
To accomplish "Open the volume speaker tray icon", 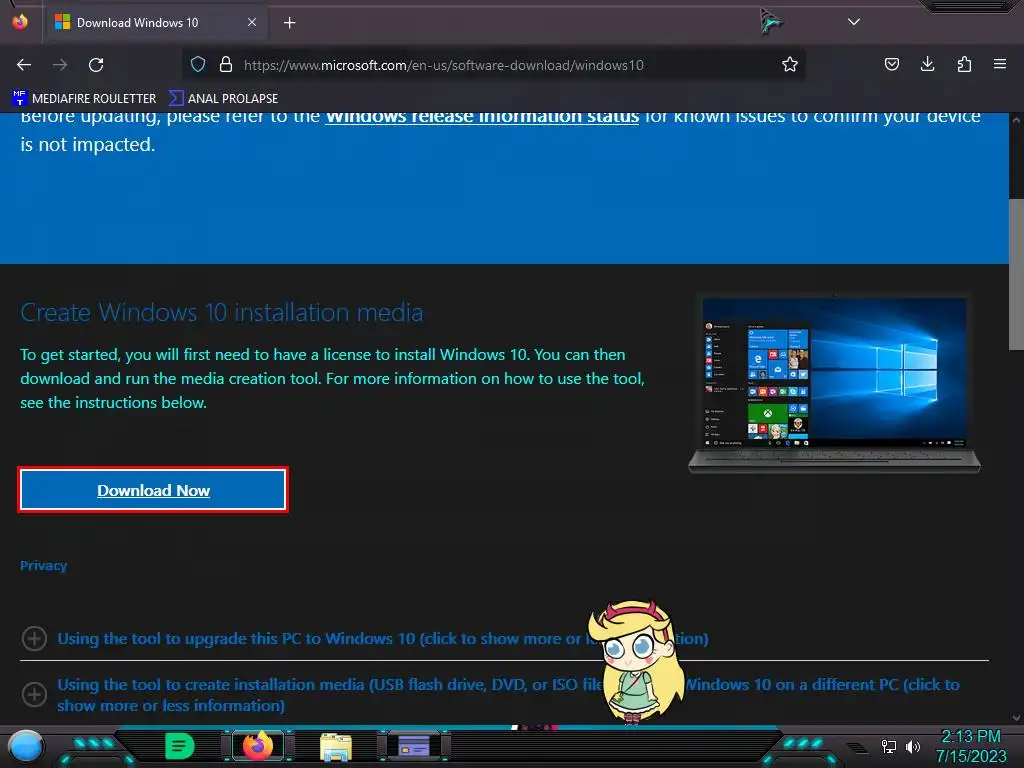I will 912,746.
